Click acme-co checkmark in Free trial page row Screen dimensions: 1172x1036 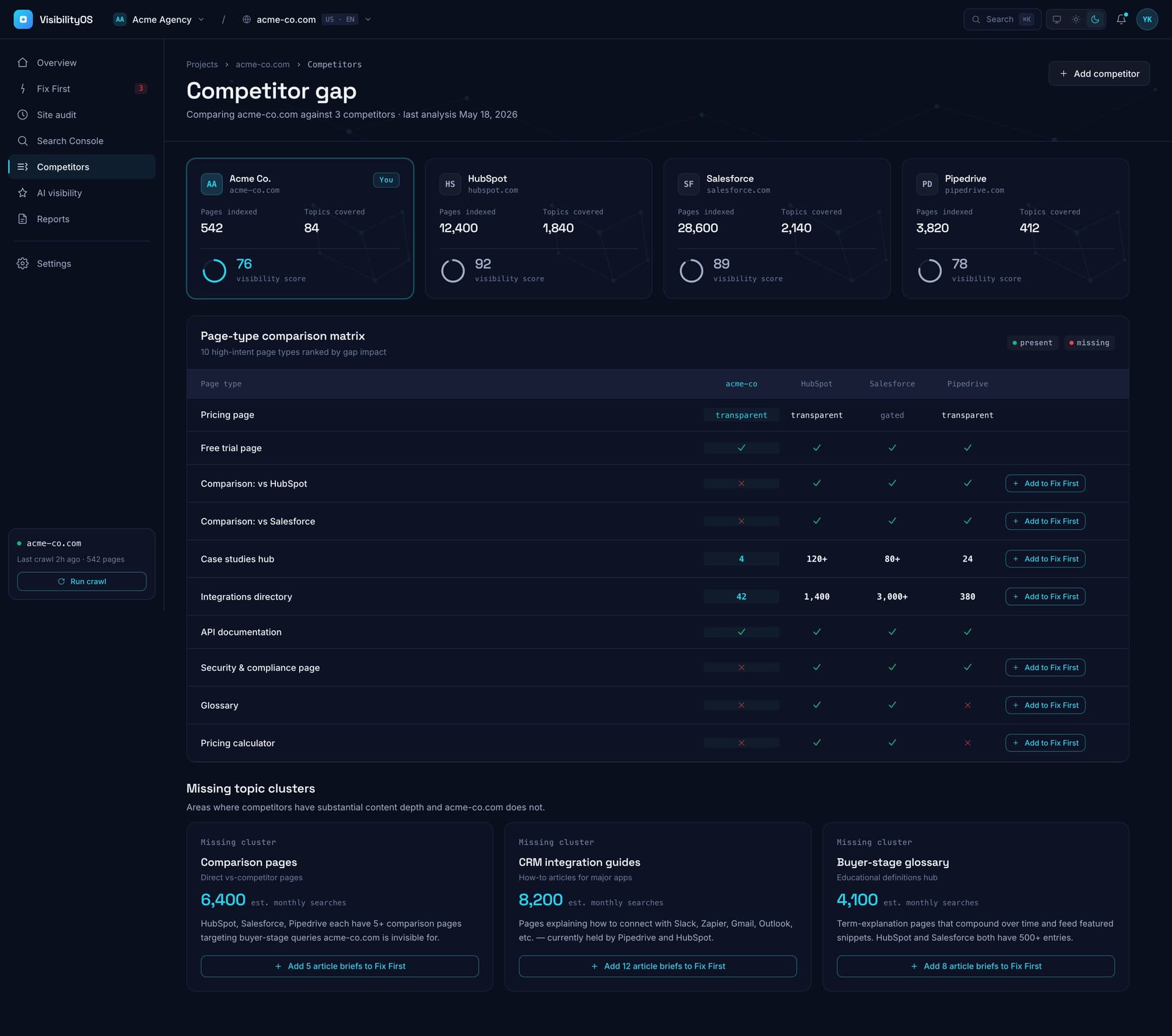tap(741, 448)
